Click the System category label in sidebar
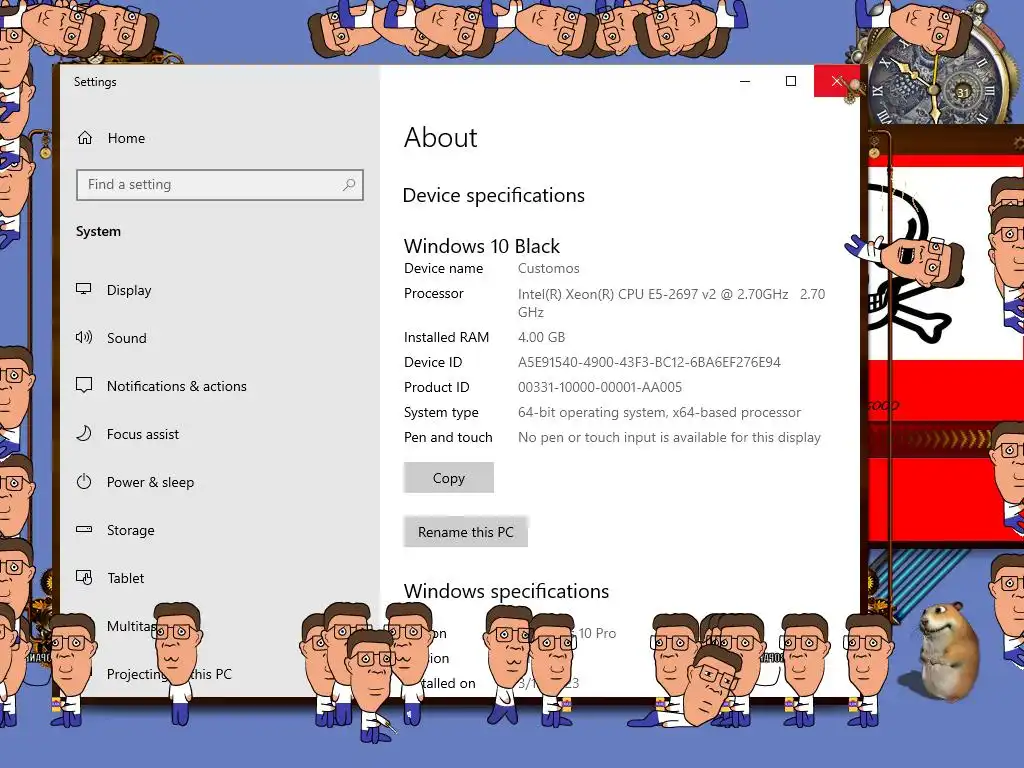 (x=98, y=231)
